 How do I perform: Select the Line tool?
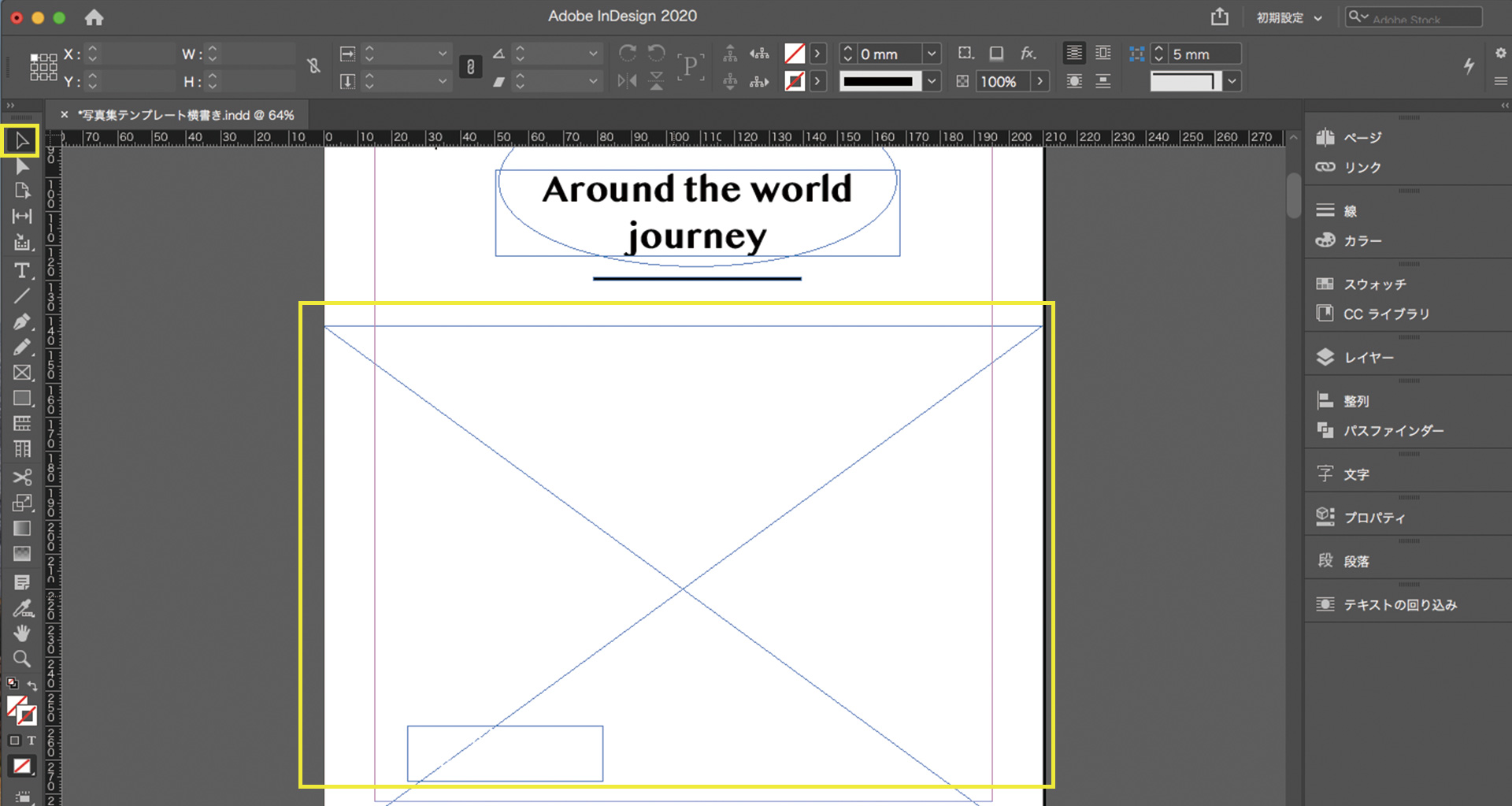pyautogui.click(x=22, y=296)
